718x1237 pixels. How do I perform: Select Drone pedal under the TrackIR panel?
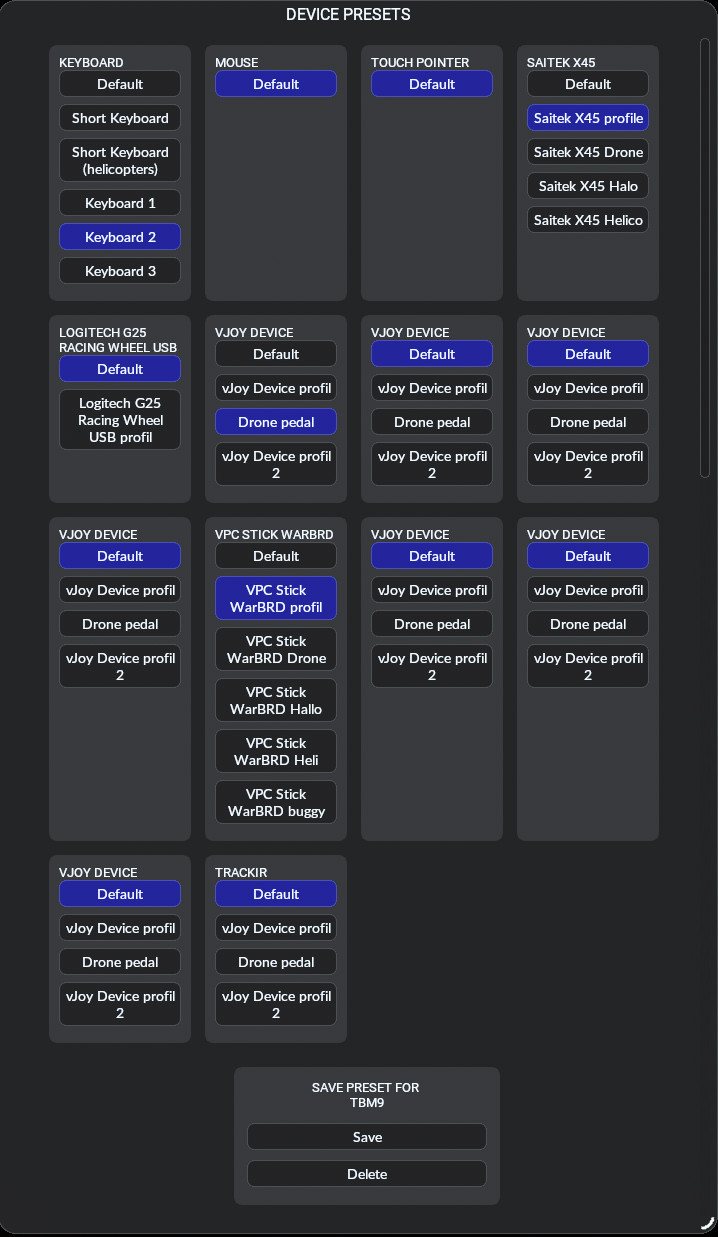tap(275, 961)
